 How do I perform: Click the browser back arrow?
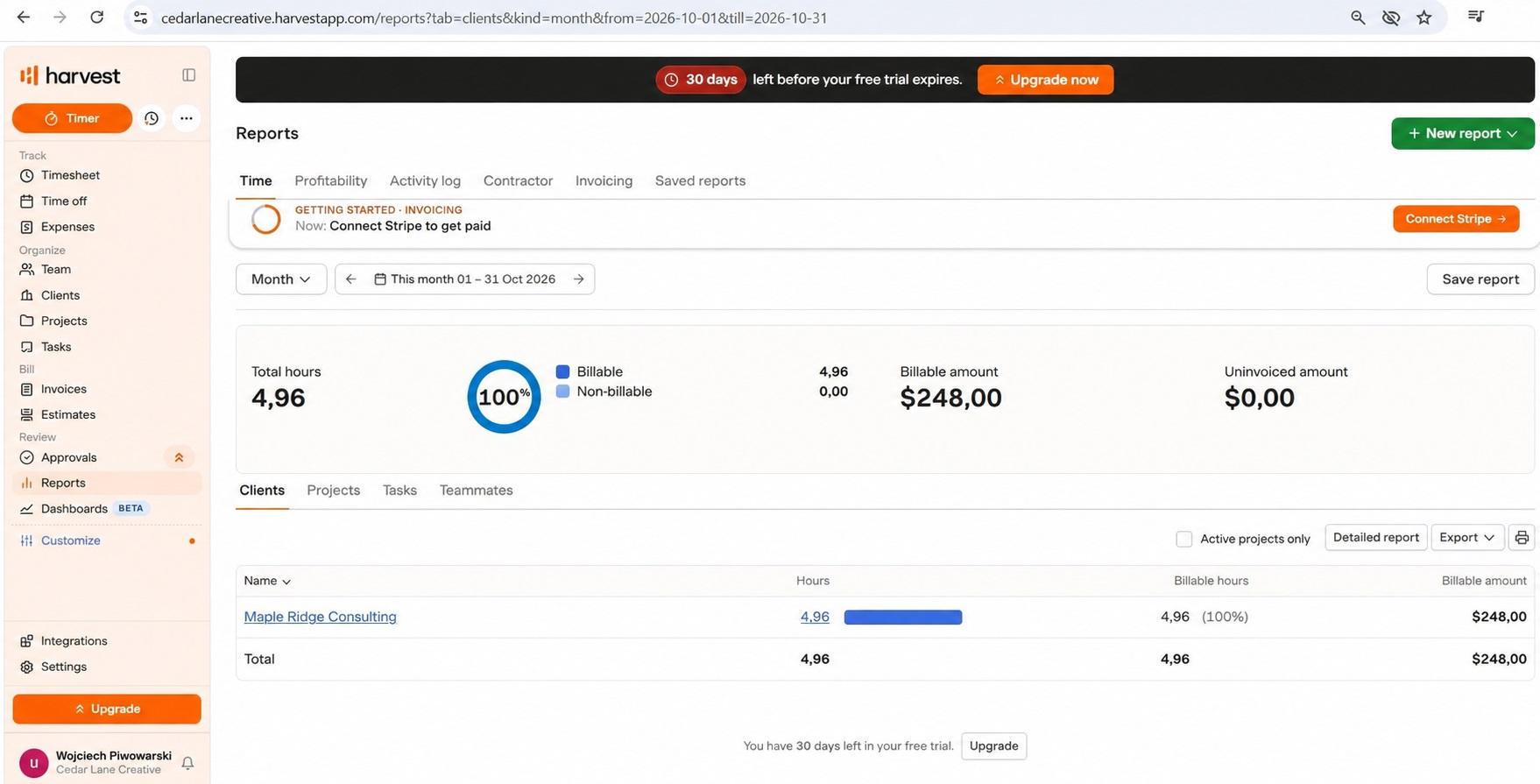click(x=24, y=18)
